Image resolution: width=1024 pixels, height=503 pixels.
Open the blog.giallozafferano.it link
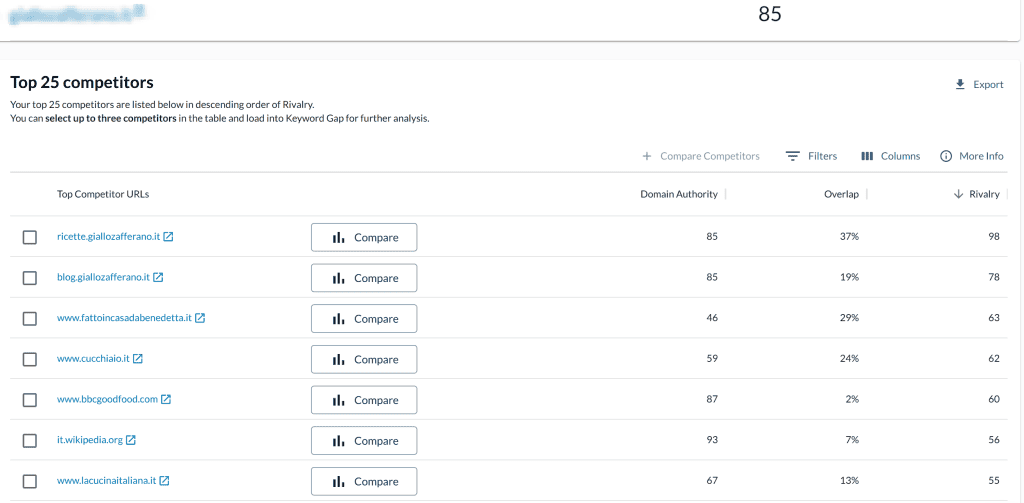(103, 277)
